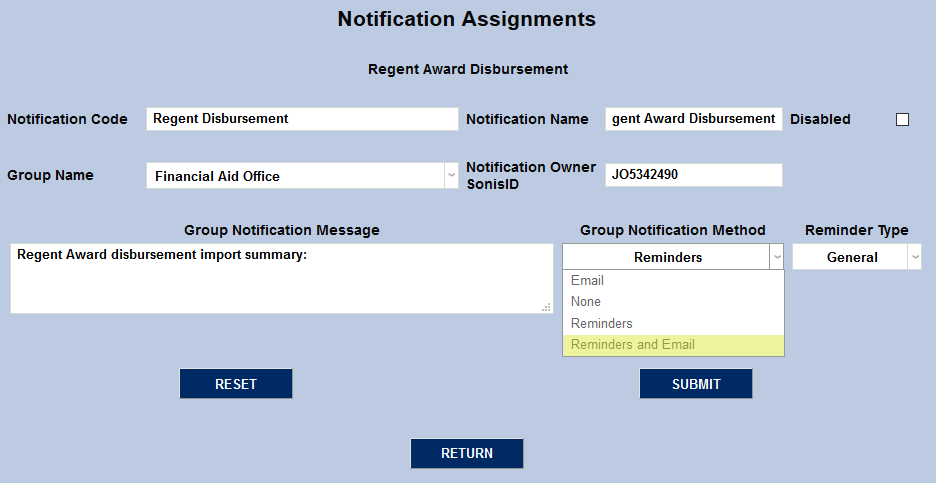Image resolution: width=936 pixels, height=483 pixels.
Task: Click the Group Notification Message label
Action: tap(282, 230)
